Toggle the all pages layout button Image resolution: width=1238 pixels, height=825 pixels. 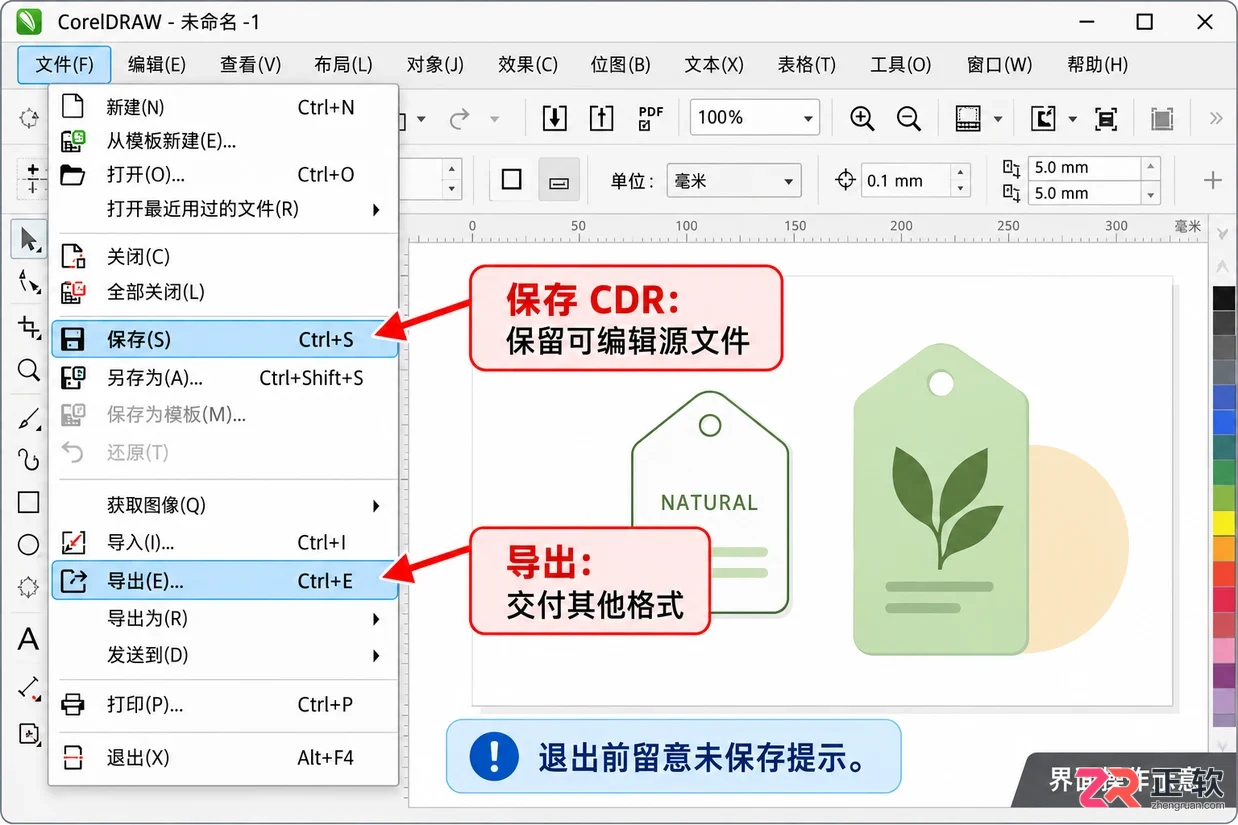(x=560, y=180)
